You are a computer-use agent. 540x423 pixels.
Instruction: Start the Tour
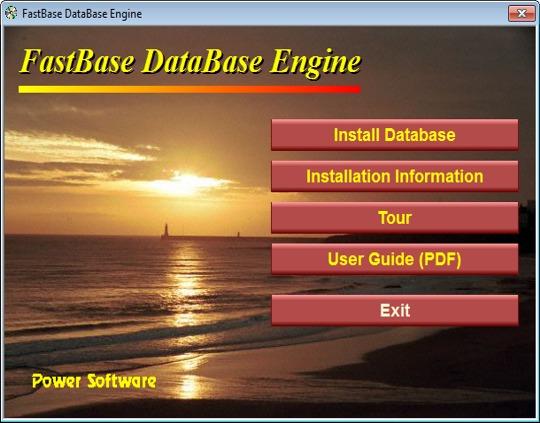[x=395, y=218]
